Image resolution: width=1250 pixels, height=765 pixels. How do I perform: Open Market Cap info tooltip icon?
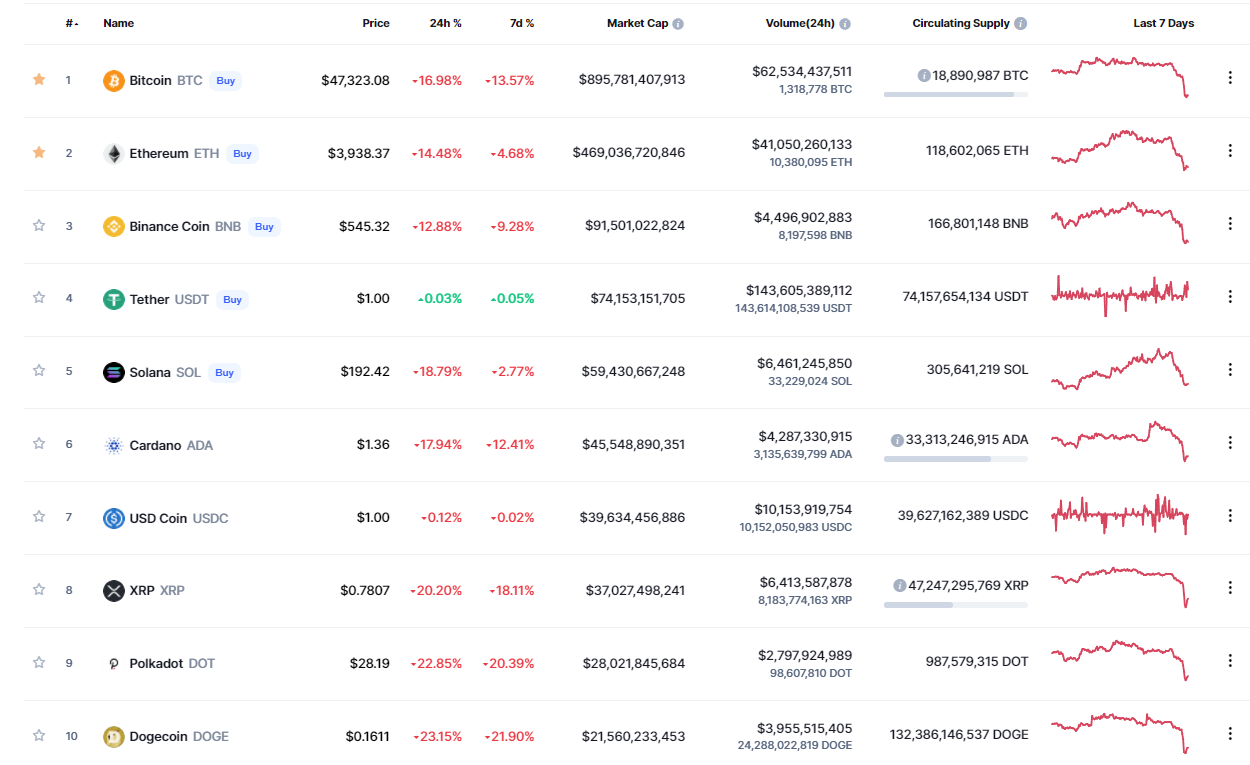tap(678, 23)
